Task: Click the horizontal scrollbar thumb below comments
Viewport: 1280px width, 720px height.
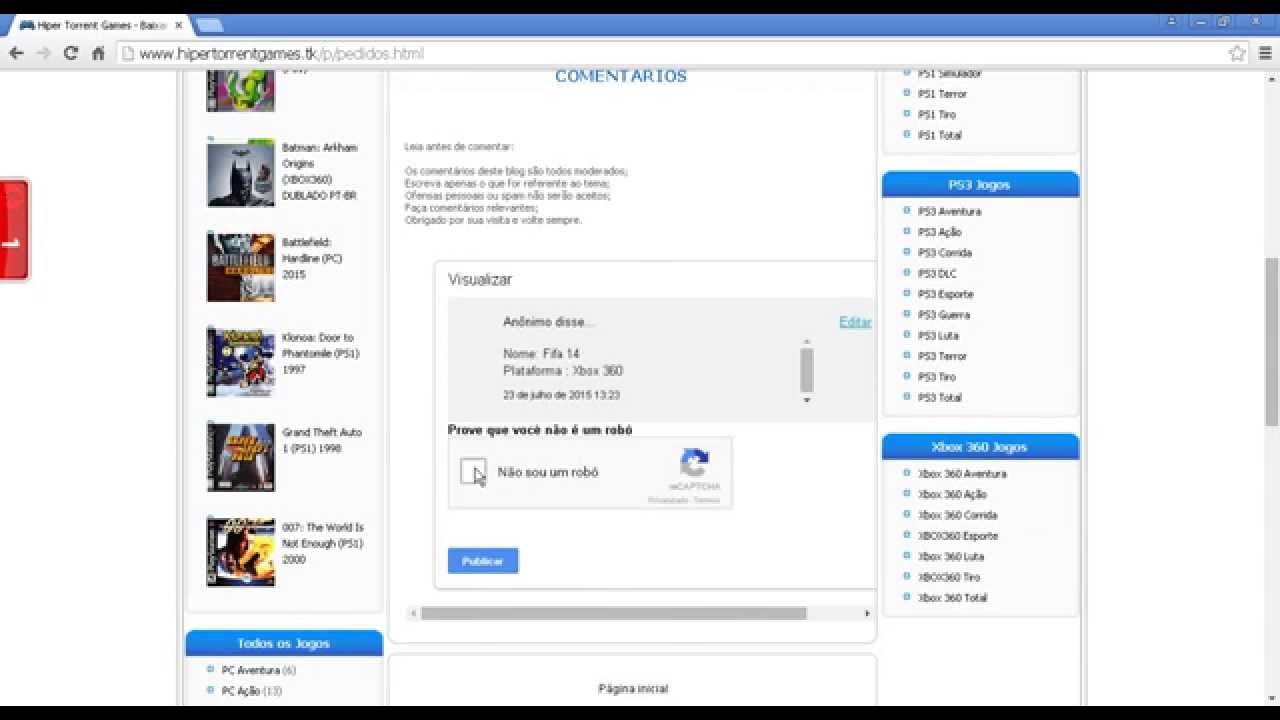Action: pos(613,613)
